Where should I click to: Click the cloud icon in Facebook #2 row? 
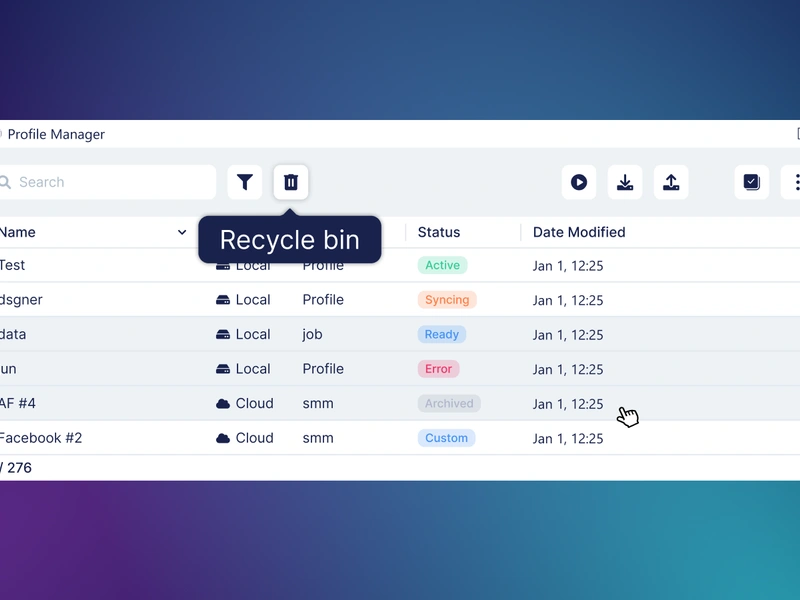223,438
